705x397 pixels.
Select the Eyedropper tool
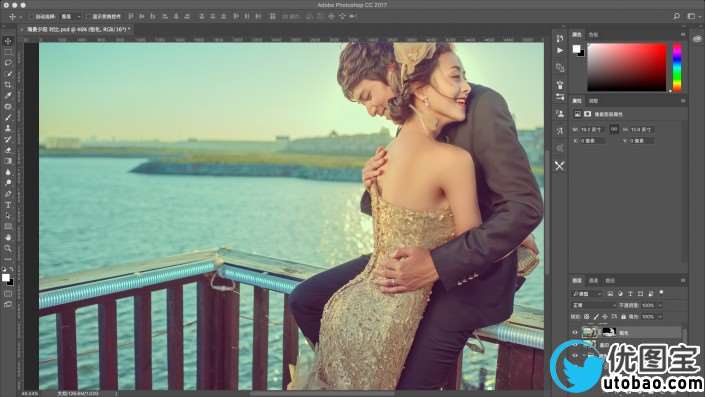click(8, 95)
